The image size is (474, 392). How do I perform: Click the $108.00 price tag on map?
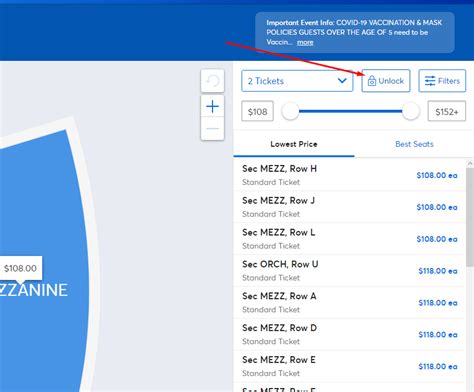[x=20, y=268]
